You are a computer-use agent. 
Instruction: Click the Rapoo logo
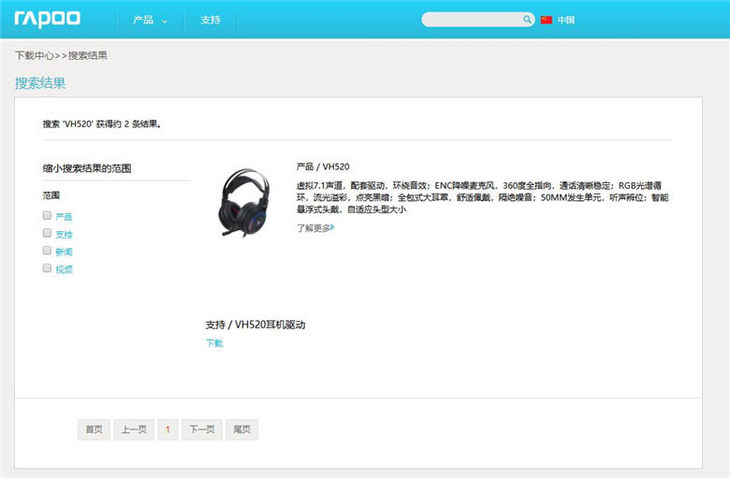[47, 19]
